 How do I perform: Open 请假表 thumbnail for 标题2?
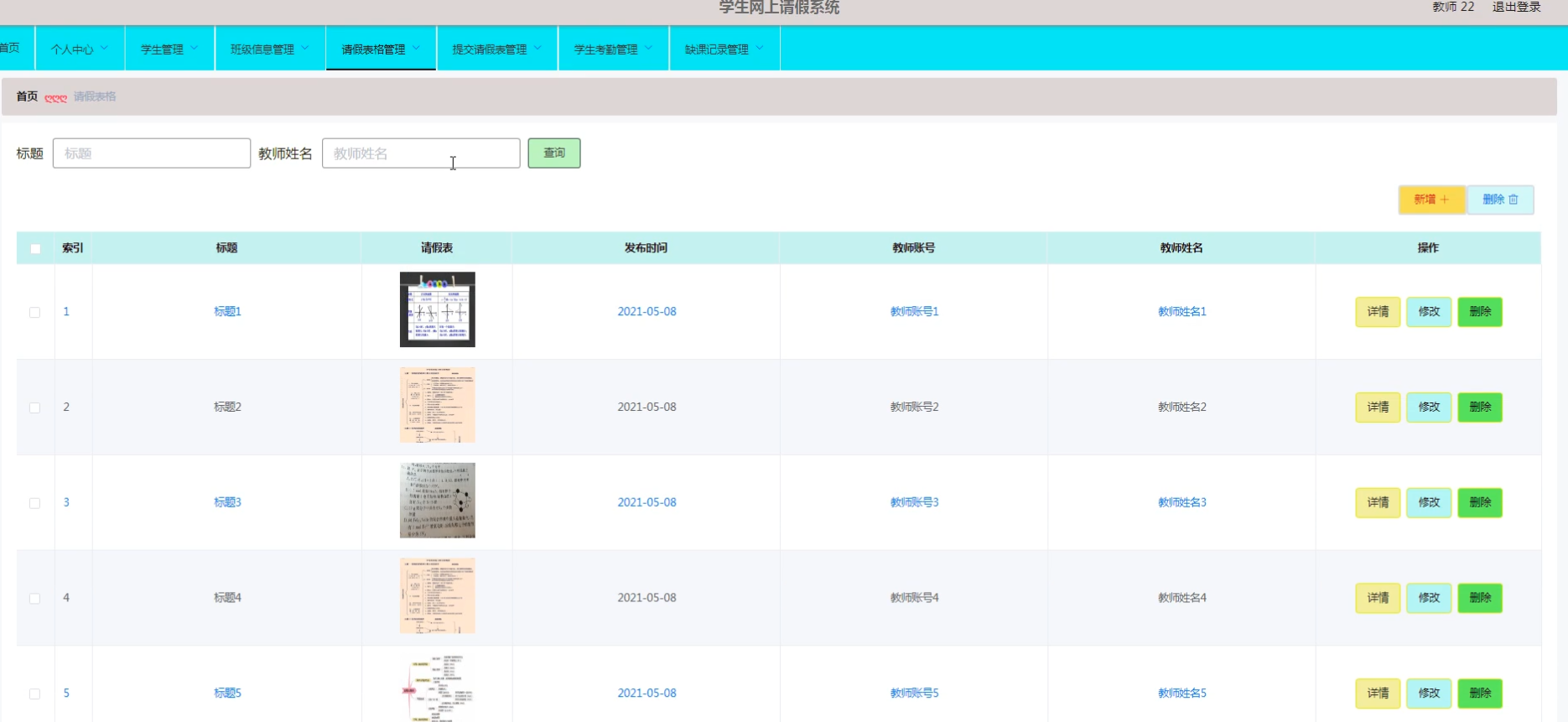pos(438,405)
